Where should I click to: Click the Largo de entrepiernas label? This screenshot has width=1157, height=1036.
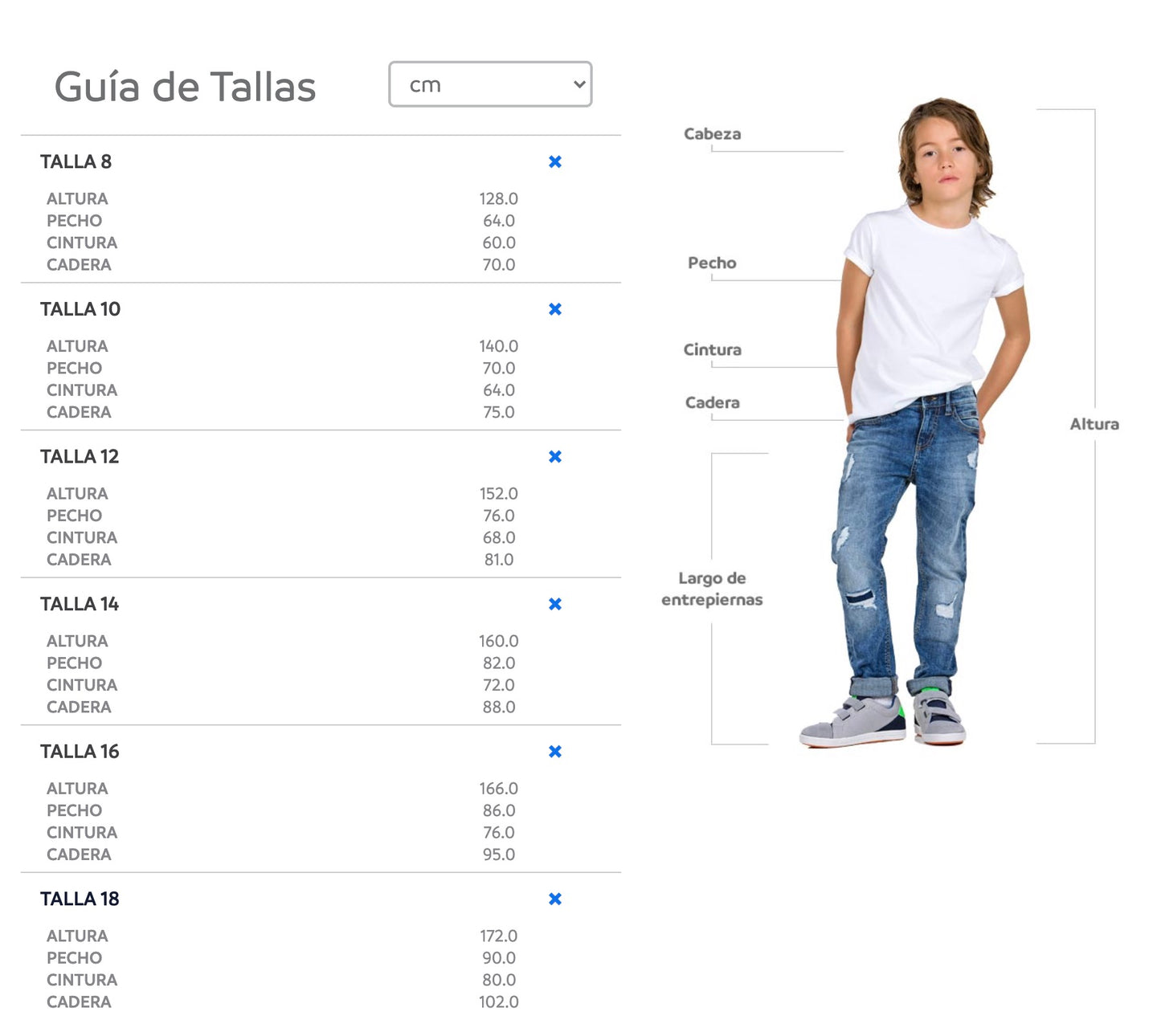712,589
